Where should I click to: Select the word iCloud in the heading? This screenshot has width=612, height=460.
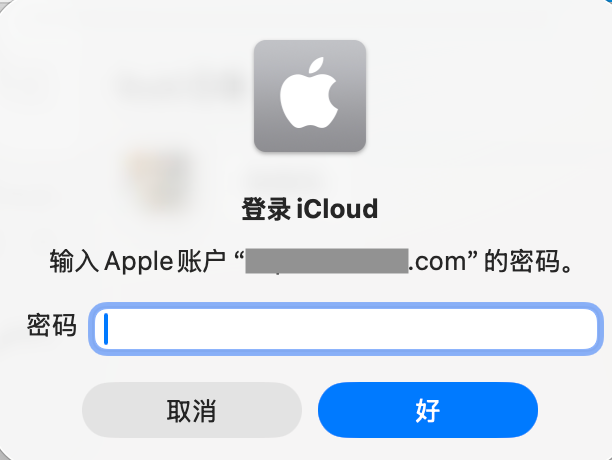337,209
